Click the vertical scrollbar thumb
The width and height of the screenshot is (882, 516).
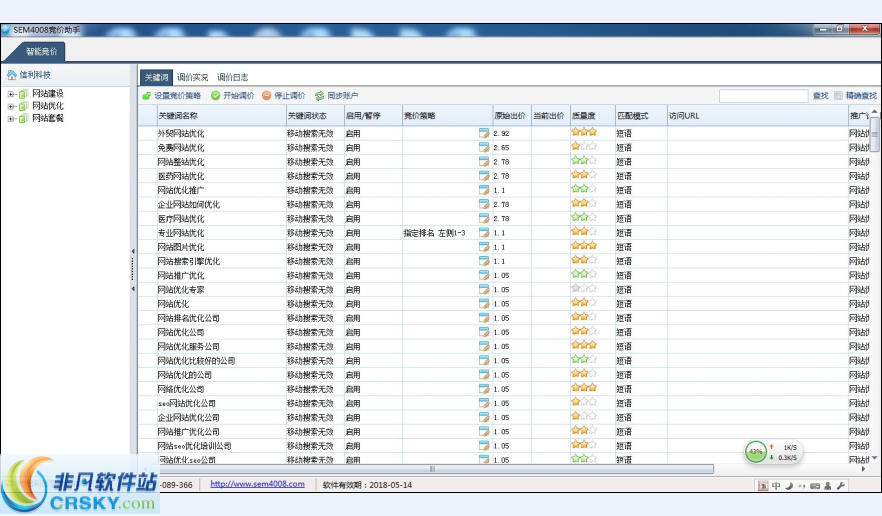click(874, 134)
